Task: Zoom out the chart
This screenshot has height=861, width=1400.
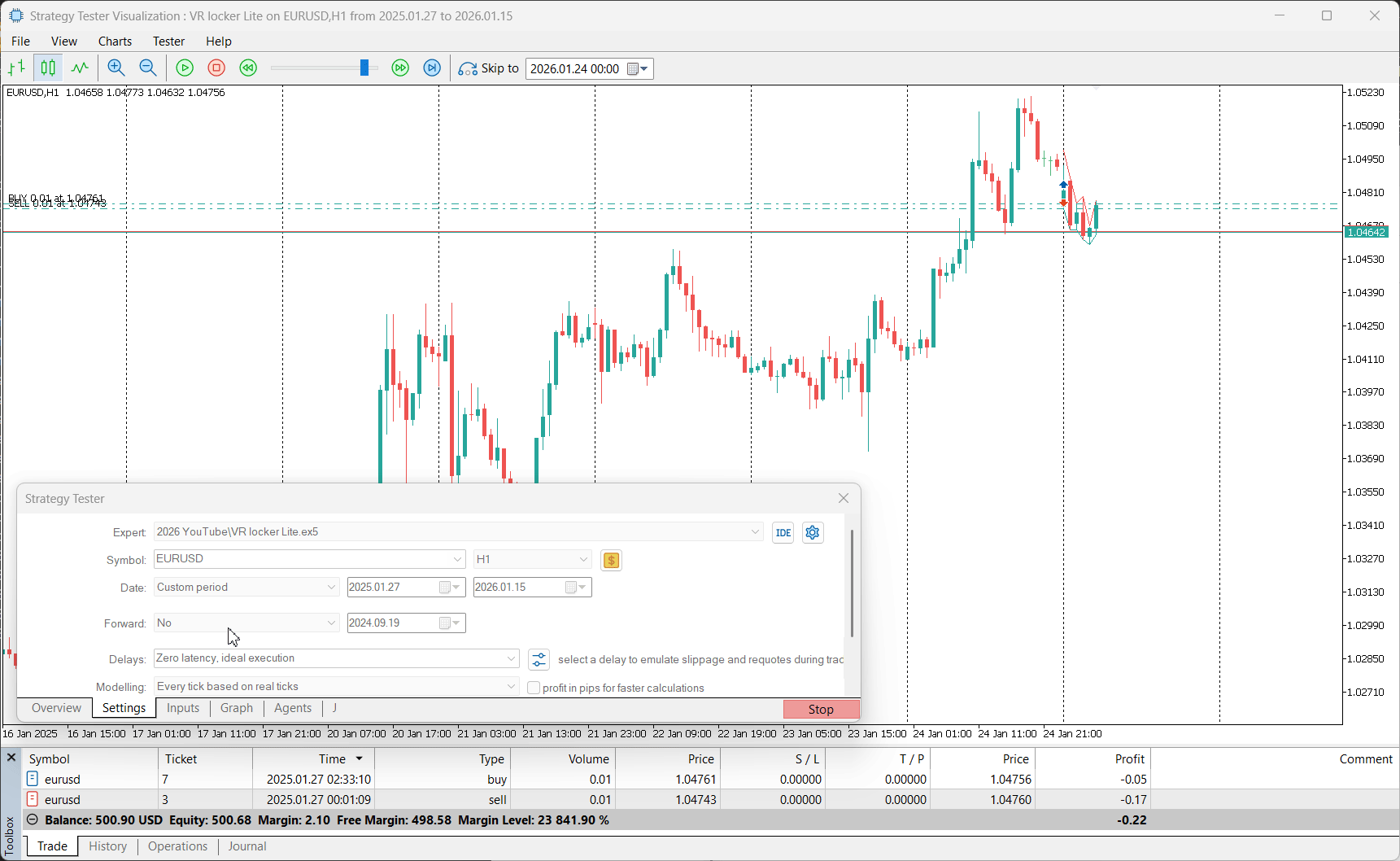Action: (148, 68)
